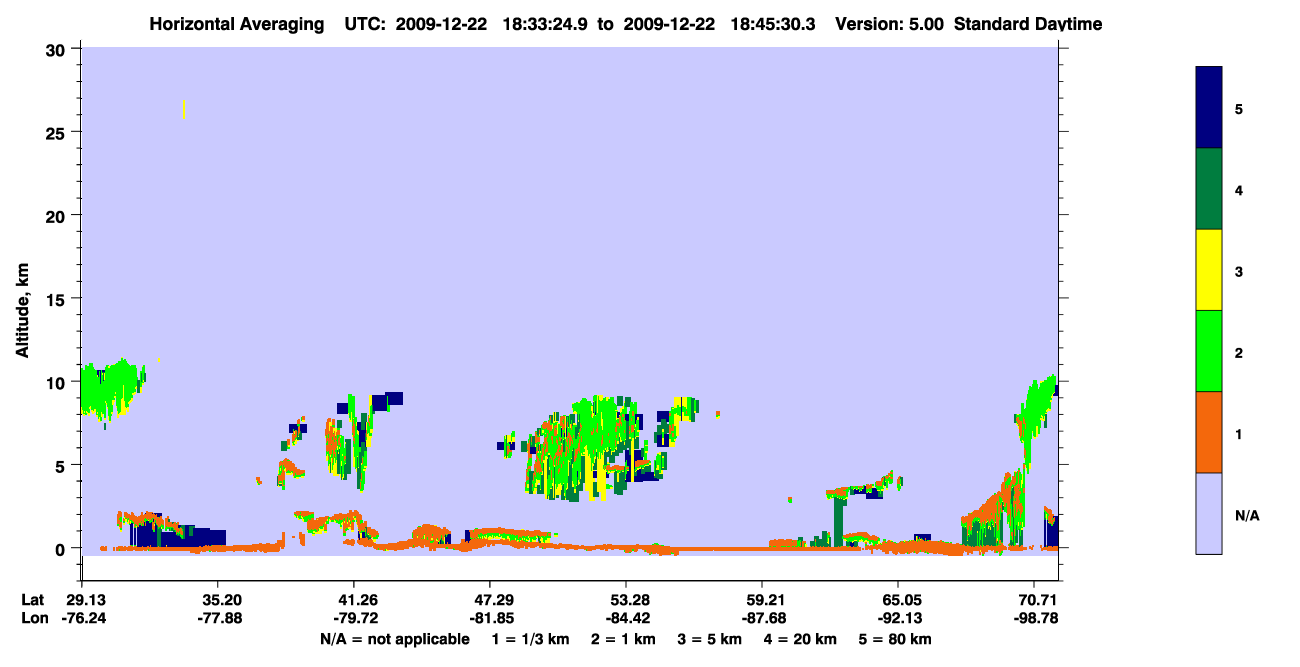This screenshot has height=667, width=1300.
Task: Click the '5 = 80 km' legend note
Action: [896, 639]
